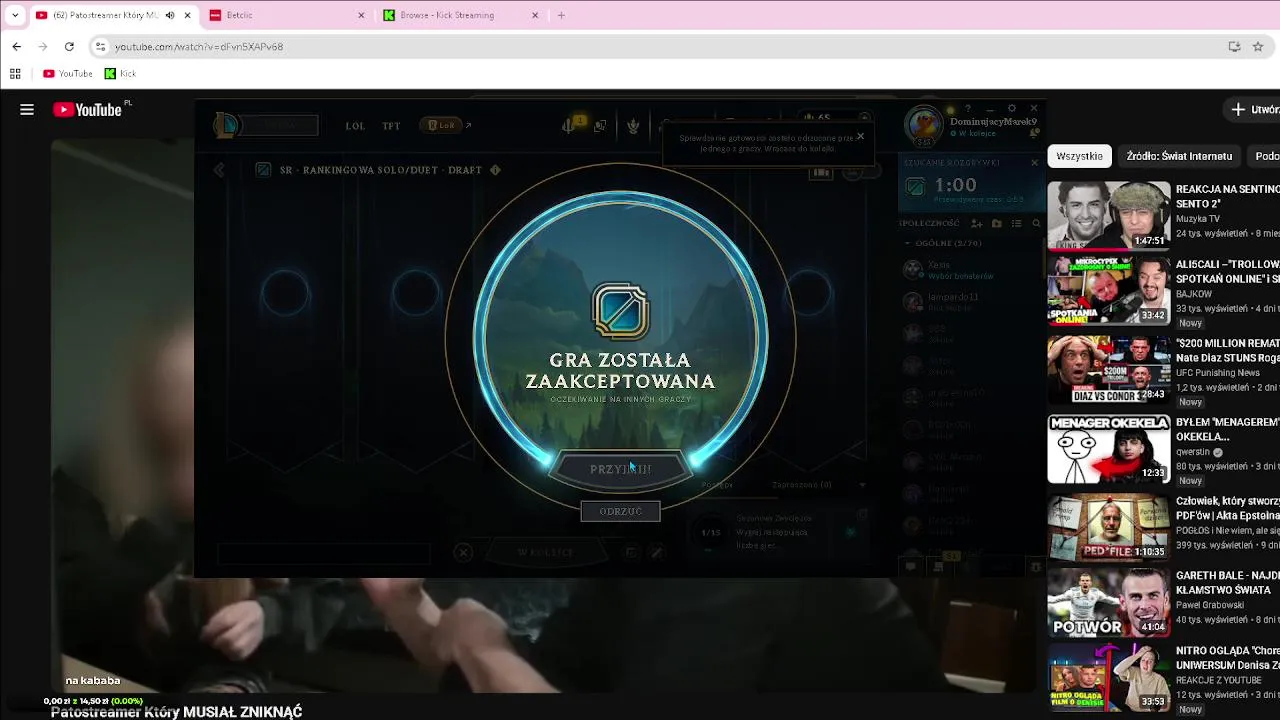
Task: Select the TFT tab in League client
Action: [391, 126]
